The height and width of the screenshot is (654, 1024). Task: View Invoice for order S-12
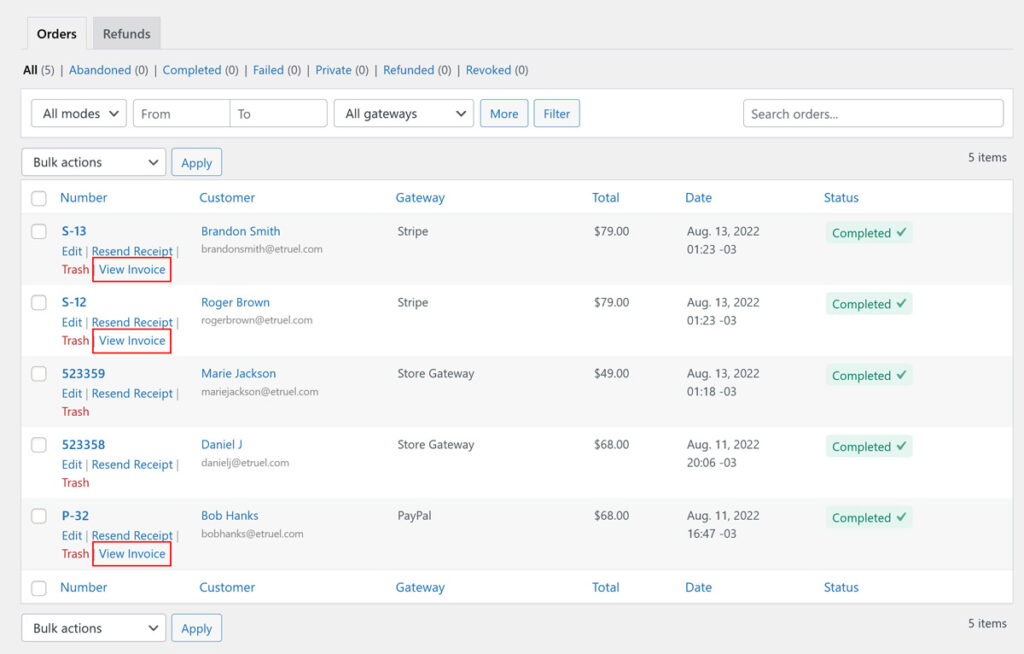(x=131, y=341)
